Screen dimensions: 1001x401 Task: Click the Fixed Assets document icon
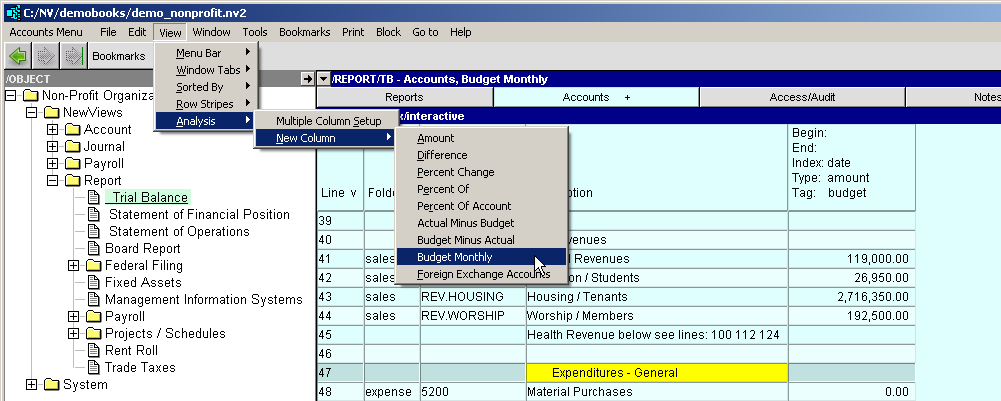tap(94, 283)
